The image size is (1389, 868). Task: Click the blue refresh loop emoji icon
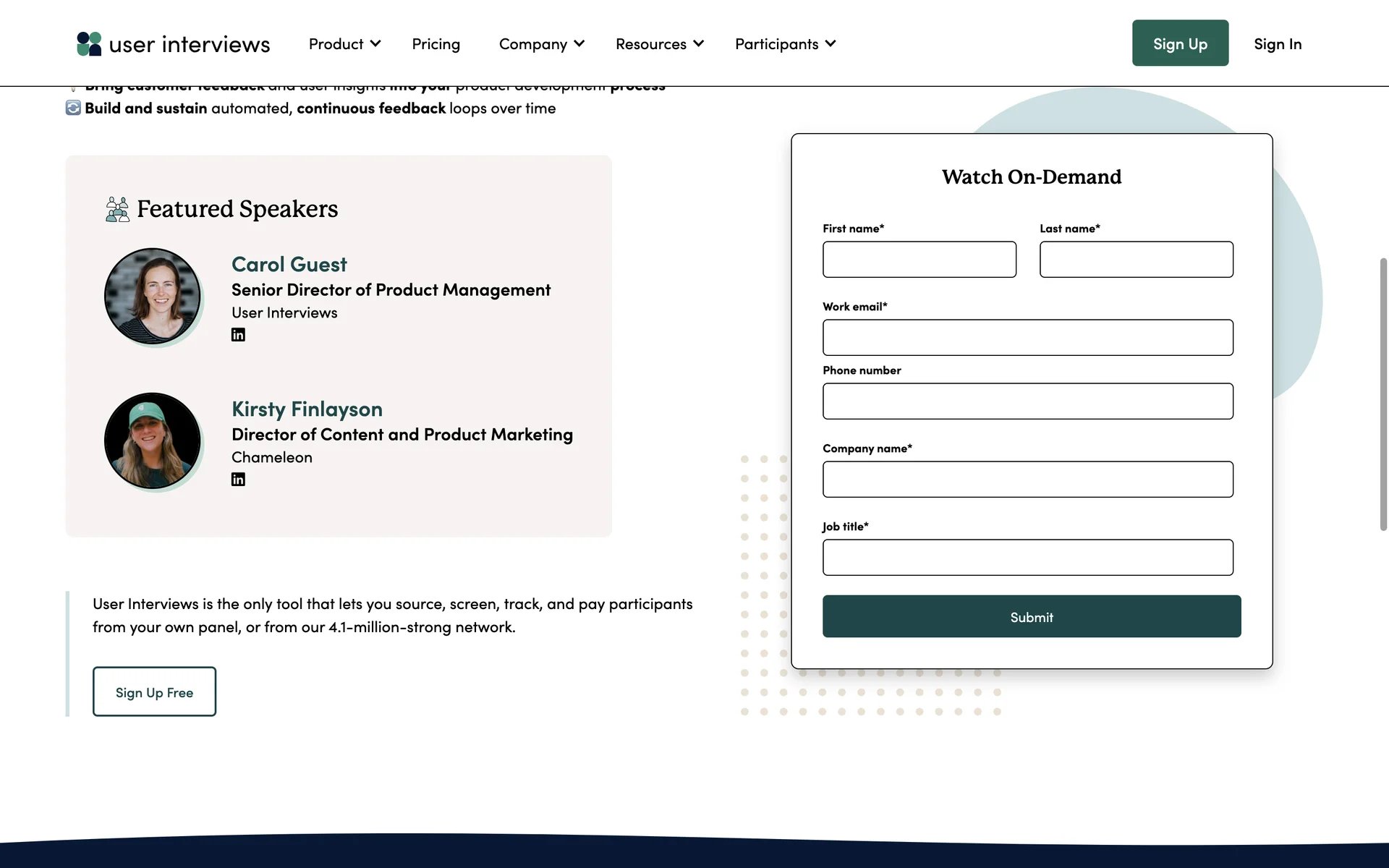[73, 108]
